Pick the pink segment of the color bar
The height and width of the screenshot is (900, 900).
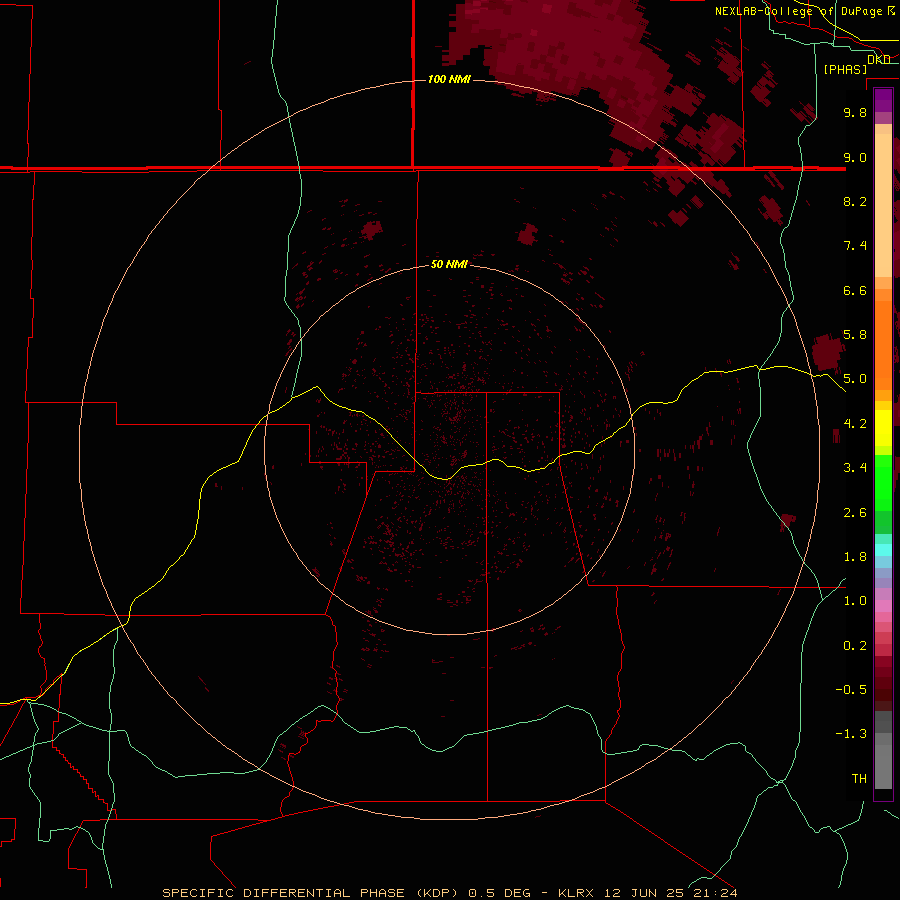coord(883,606)
